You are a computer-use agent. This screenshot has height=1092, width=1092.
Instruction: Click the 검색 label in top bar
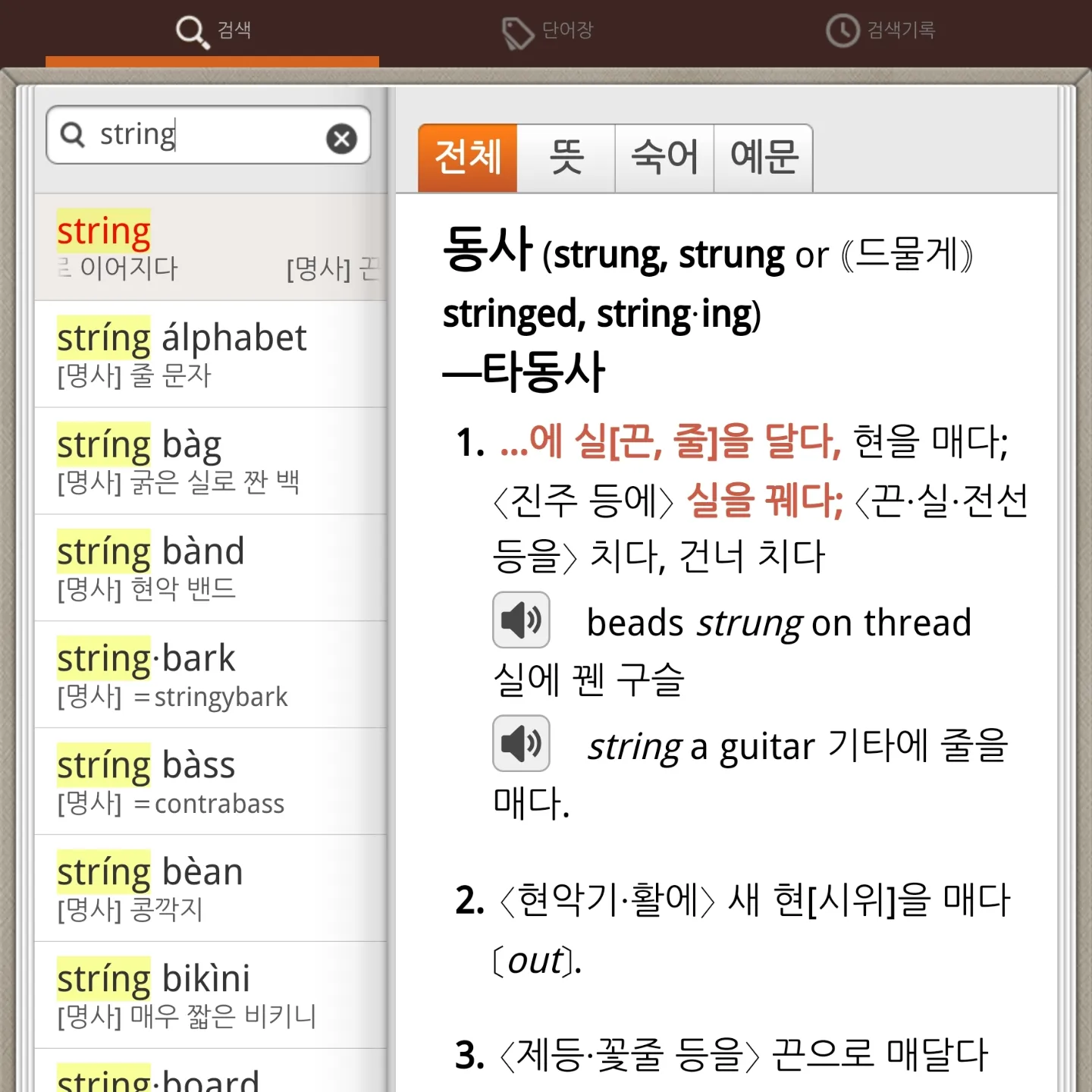(234, 30)
